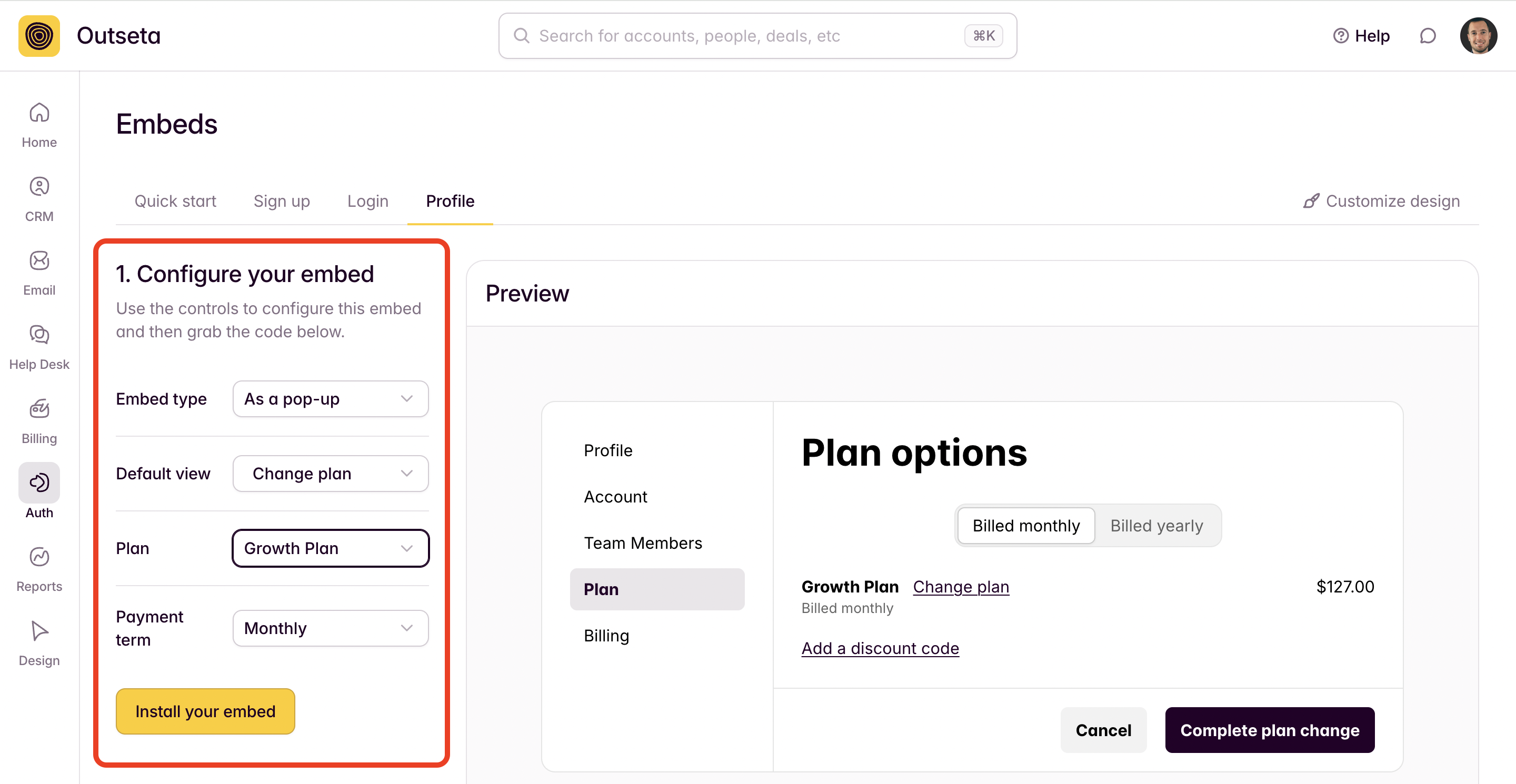Click Install your embed button

click(x=205, y=711)
